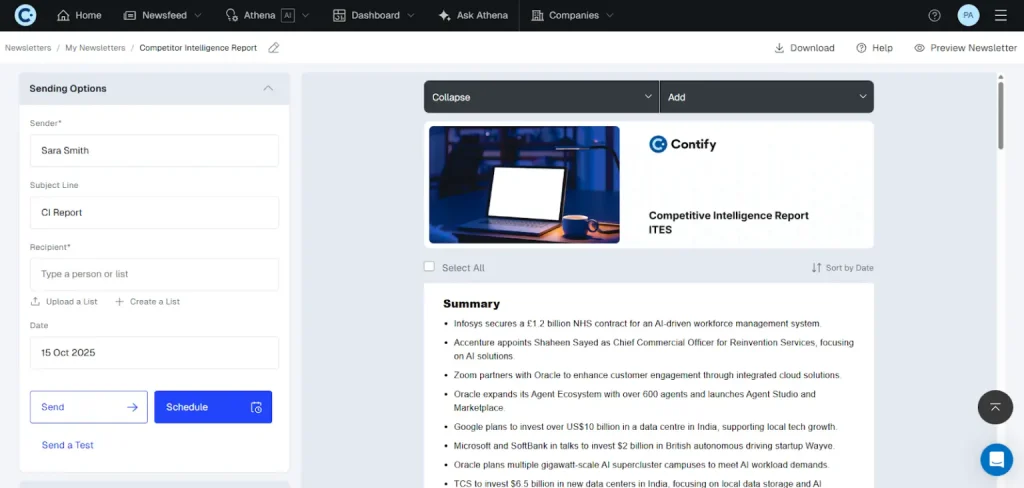Click the Recipient input field
Viewport: 1024px width, 488px height.
point(154,274)
